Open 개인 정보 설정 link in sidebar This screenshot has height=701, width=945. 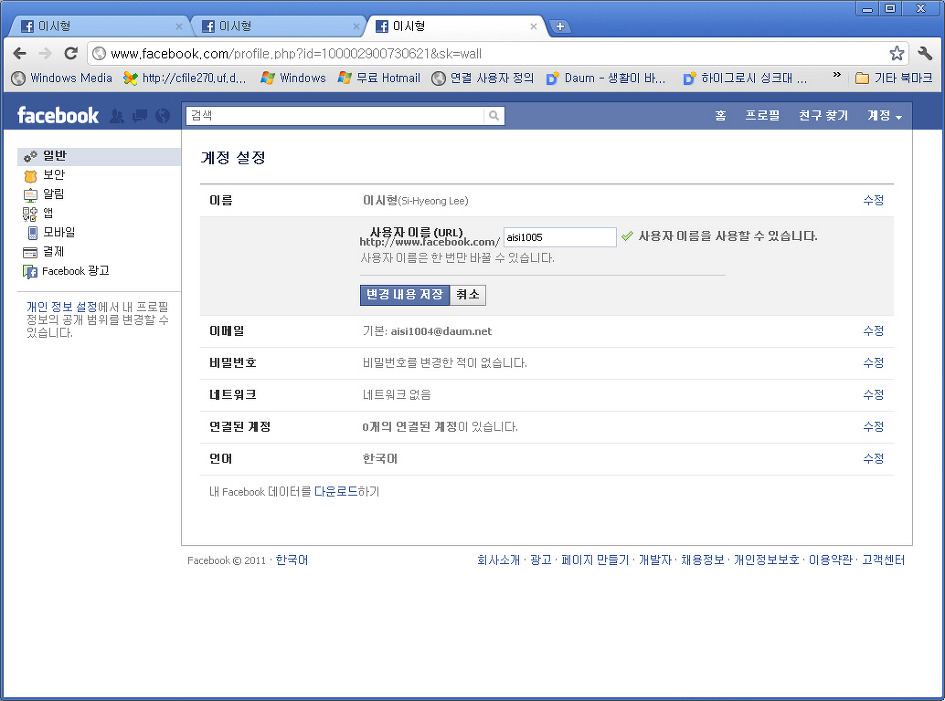61,307
